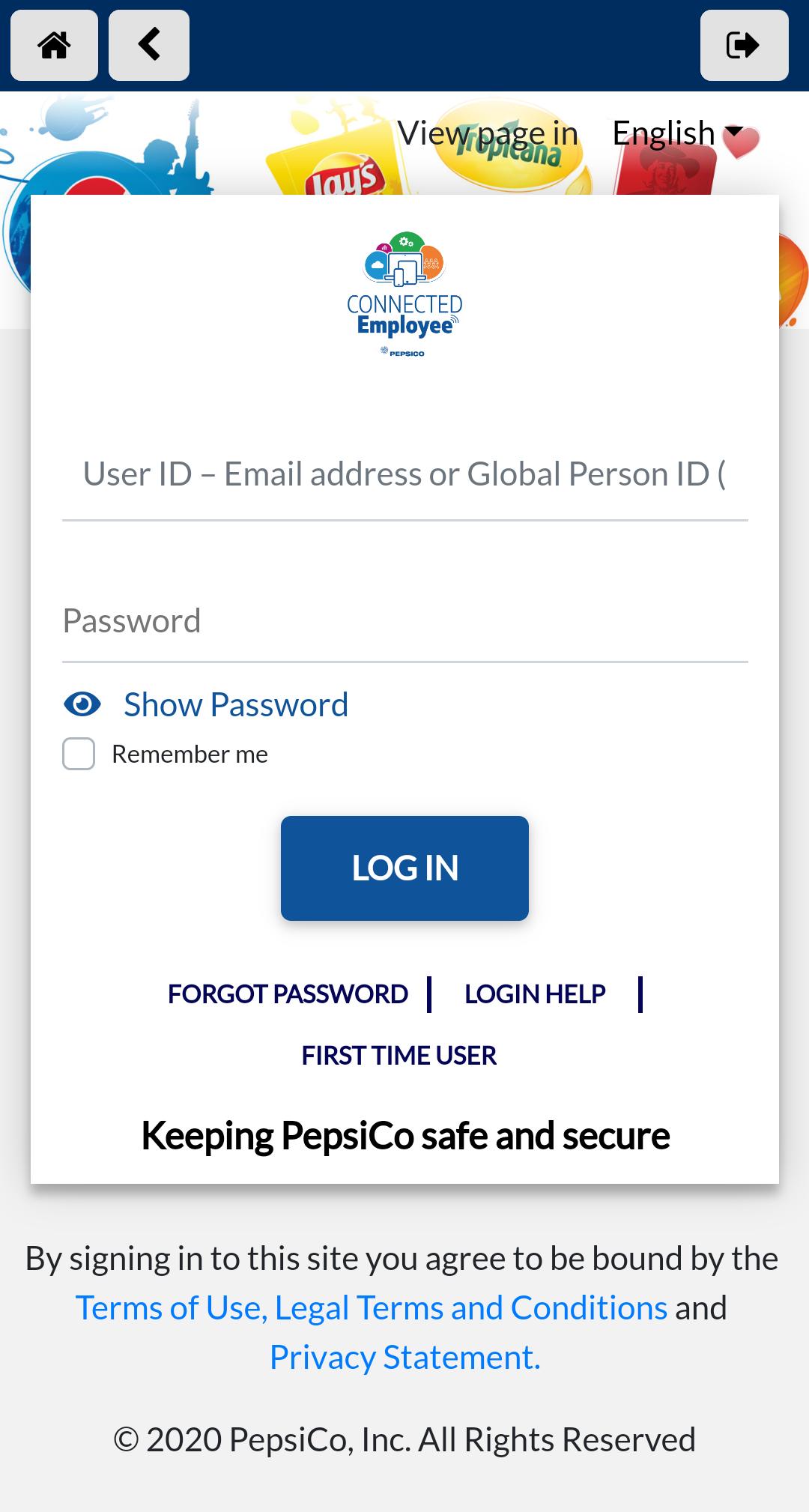Tap the home icon in top bar
The width and height of the screenshot is (809, 1512).
(54, 45)
